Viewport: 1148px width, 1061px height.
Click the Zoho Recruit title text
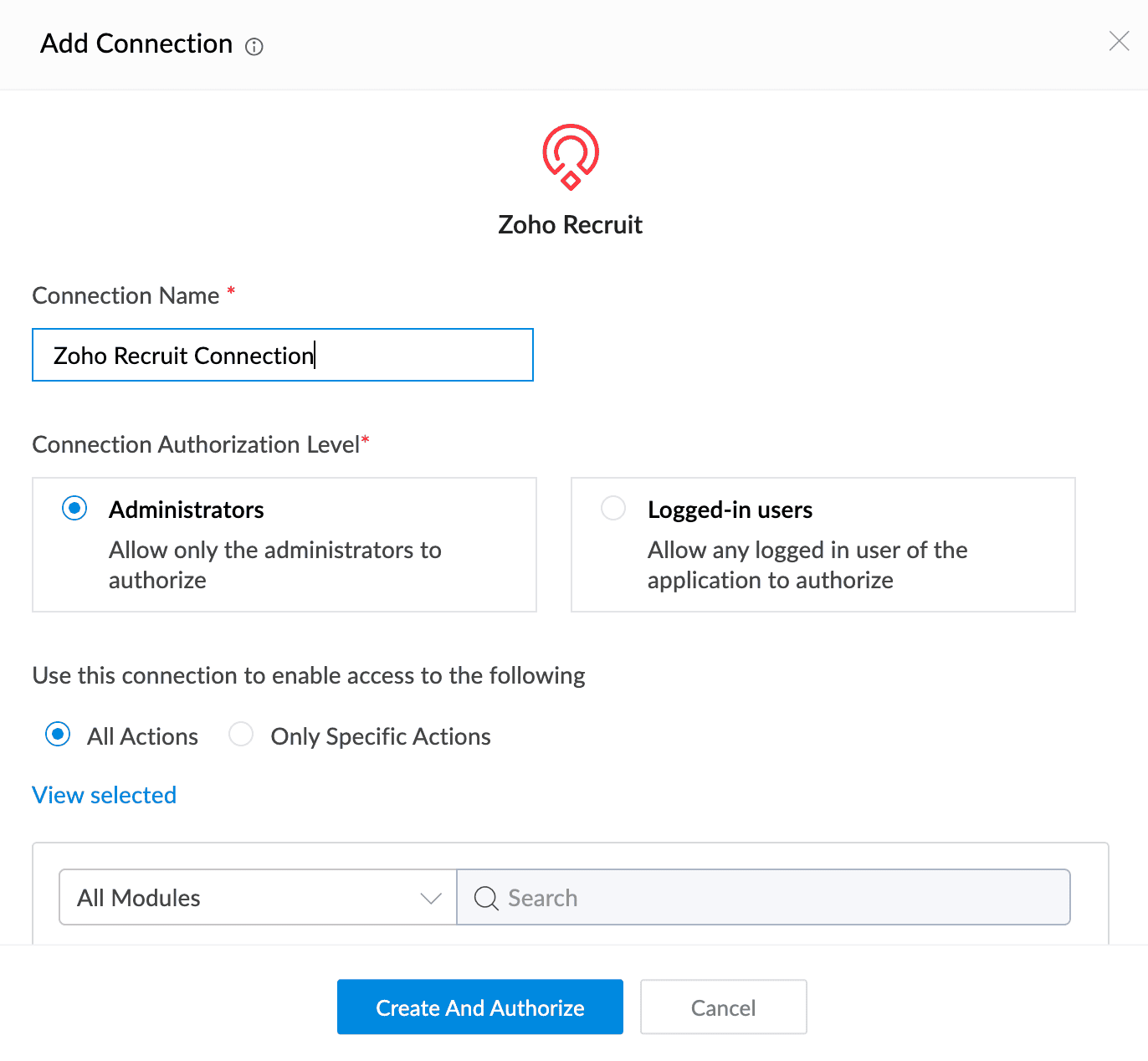571,224
